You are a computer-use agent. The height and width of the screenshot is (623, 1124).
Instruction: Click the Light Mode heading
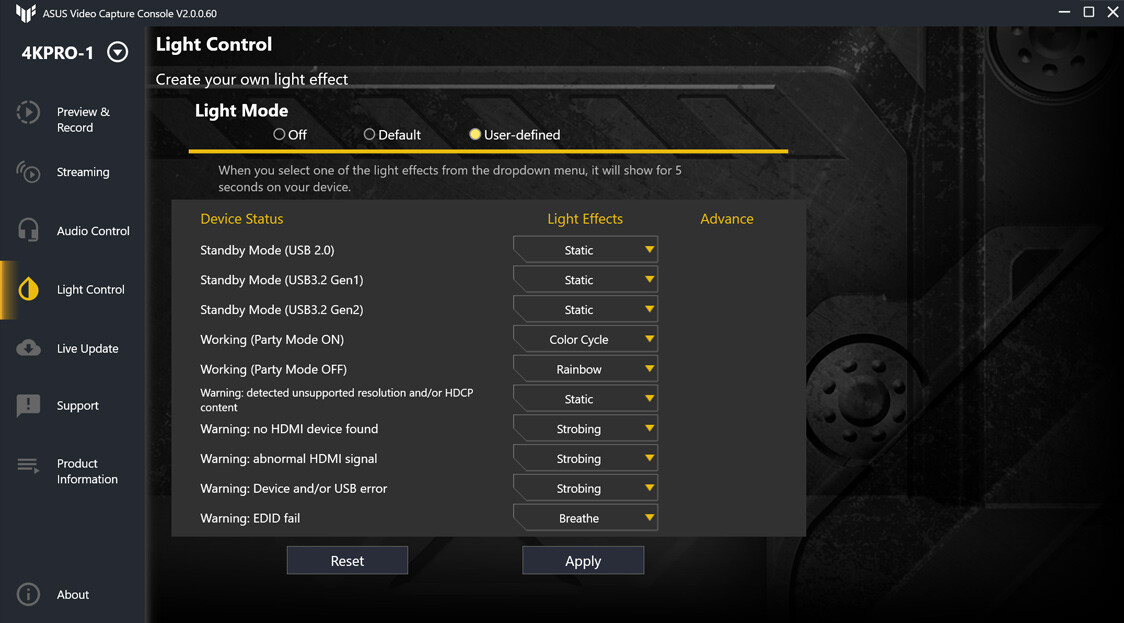pos(242,110)
